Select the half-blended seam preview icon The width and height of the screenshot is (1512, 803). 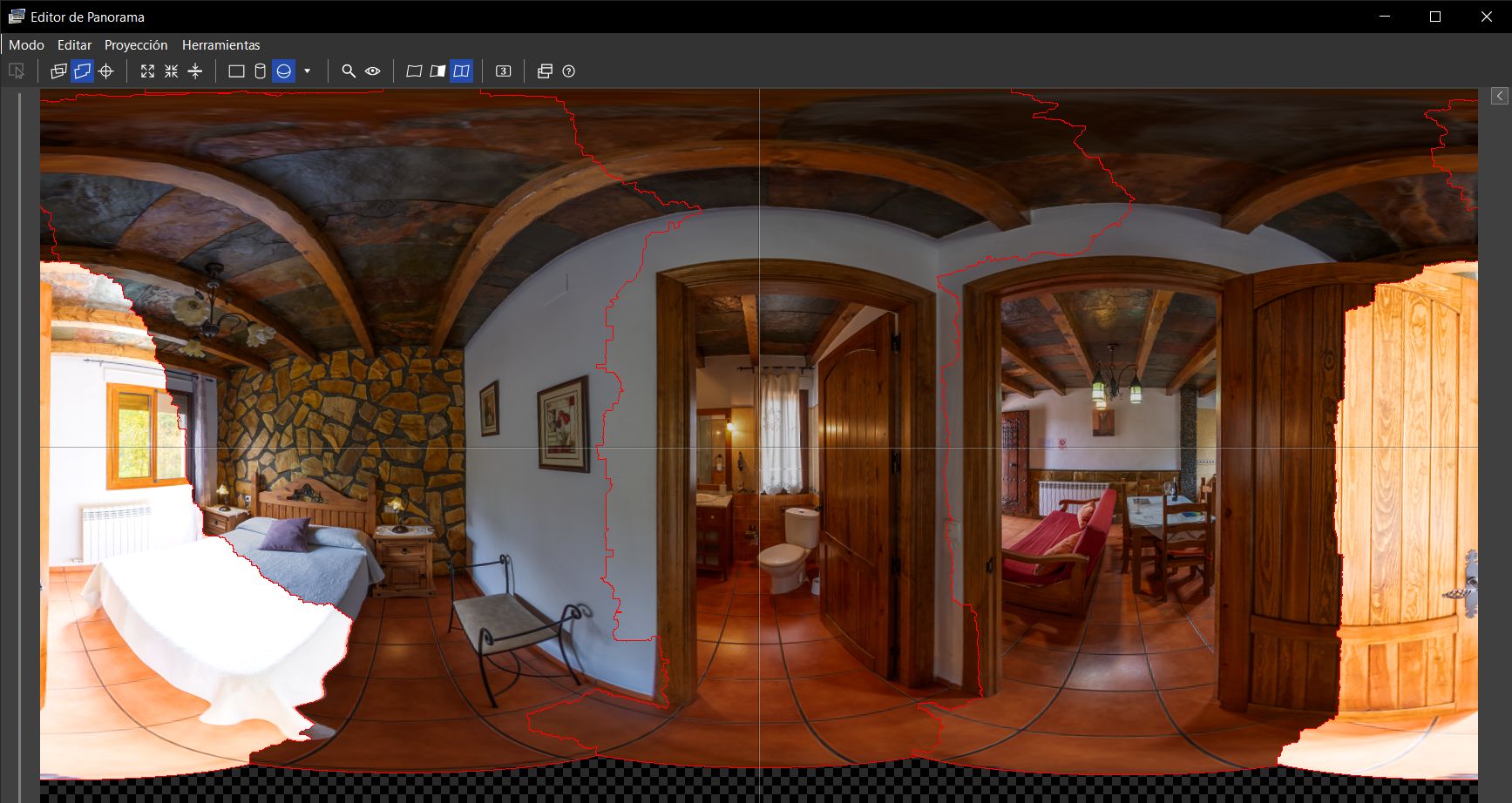coord(437,71)
